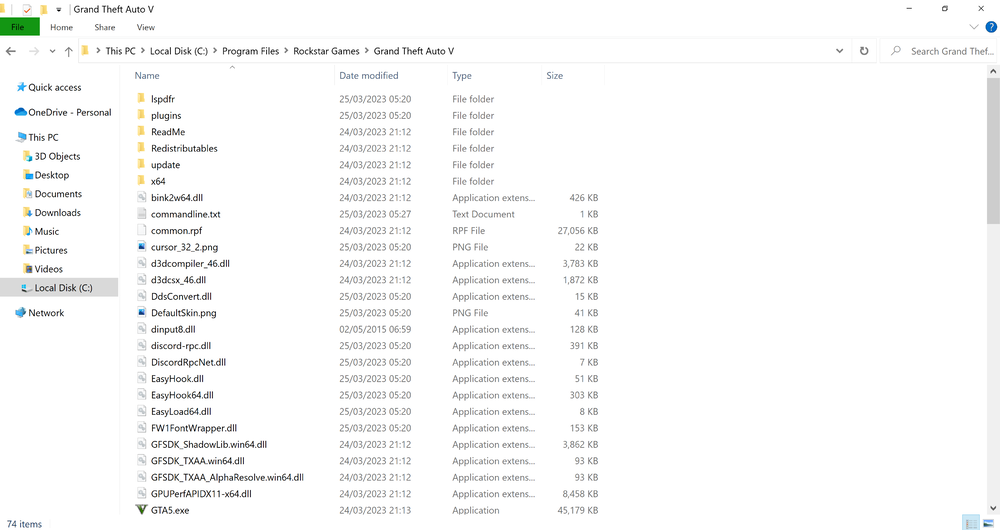
Task: Open the recent locations dropdown arrow
Action: coord(52,51)
